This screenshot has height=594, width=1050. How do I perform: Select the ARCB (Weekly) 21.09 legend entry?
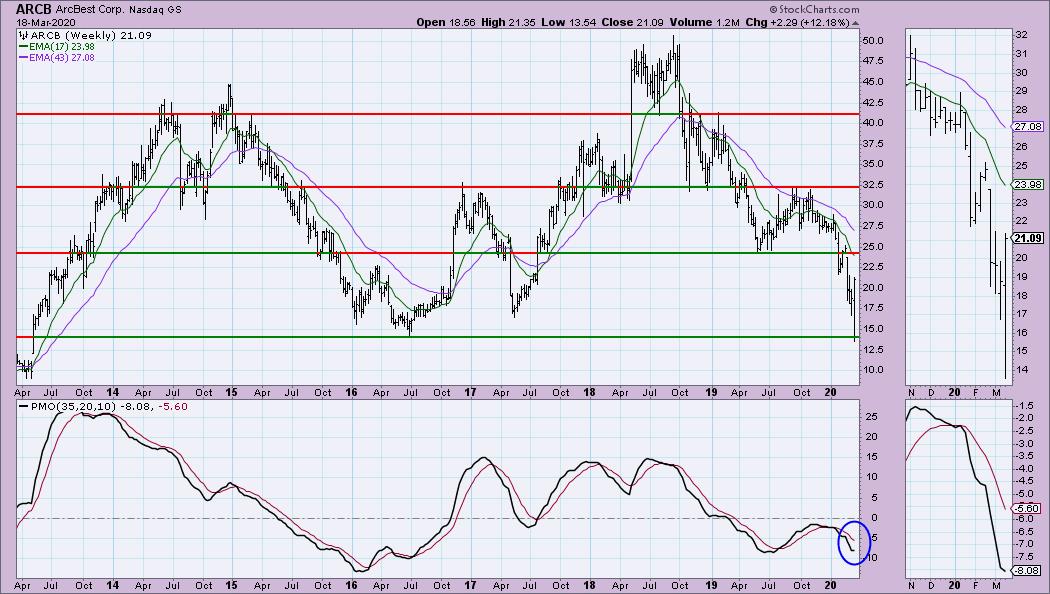point(90,35)
